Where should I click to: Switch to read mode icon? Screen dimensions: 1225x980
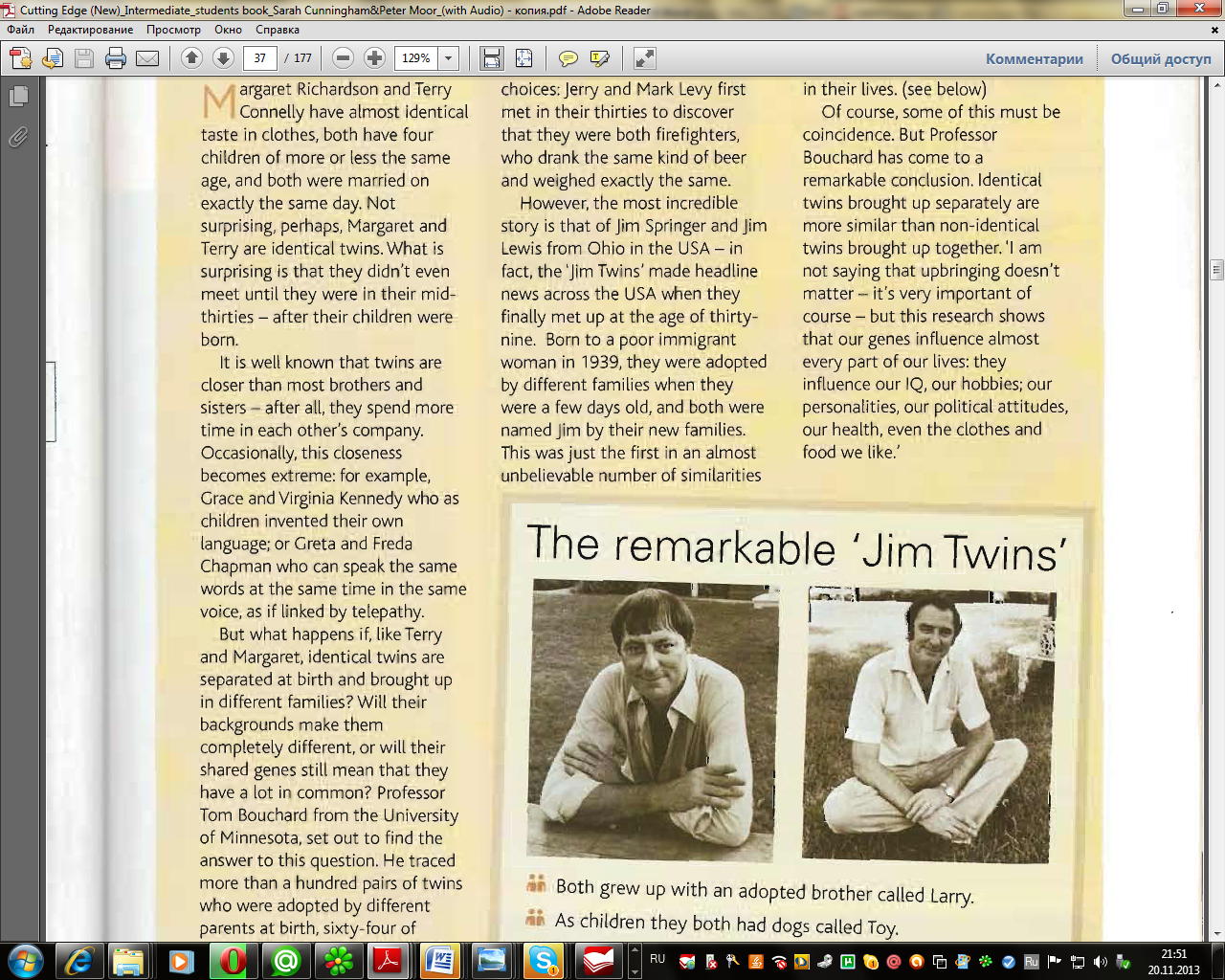pos(645,58)
